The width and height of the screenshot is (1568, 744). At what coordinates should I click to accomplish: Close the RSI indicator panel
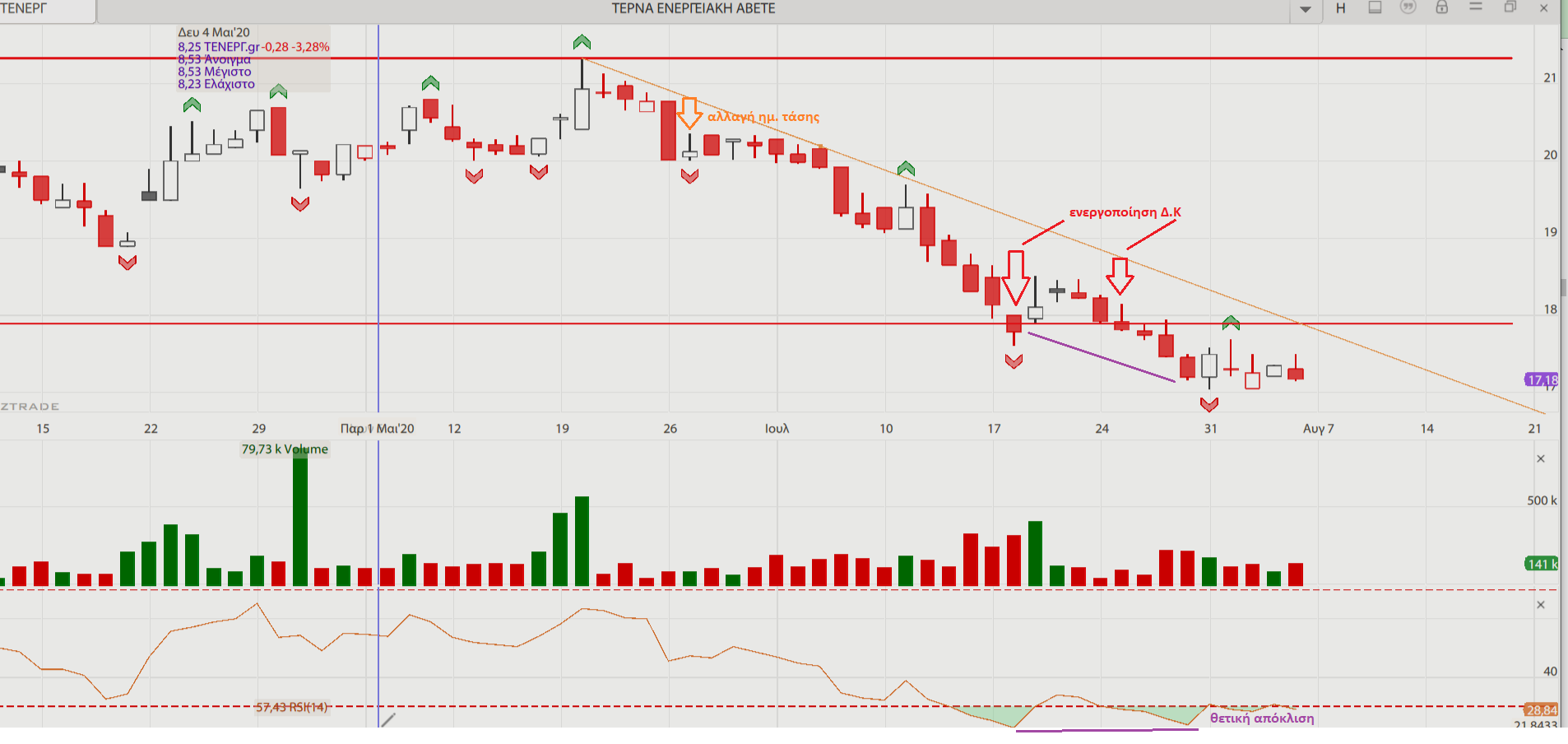point(1541,605)
